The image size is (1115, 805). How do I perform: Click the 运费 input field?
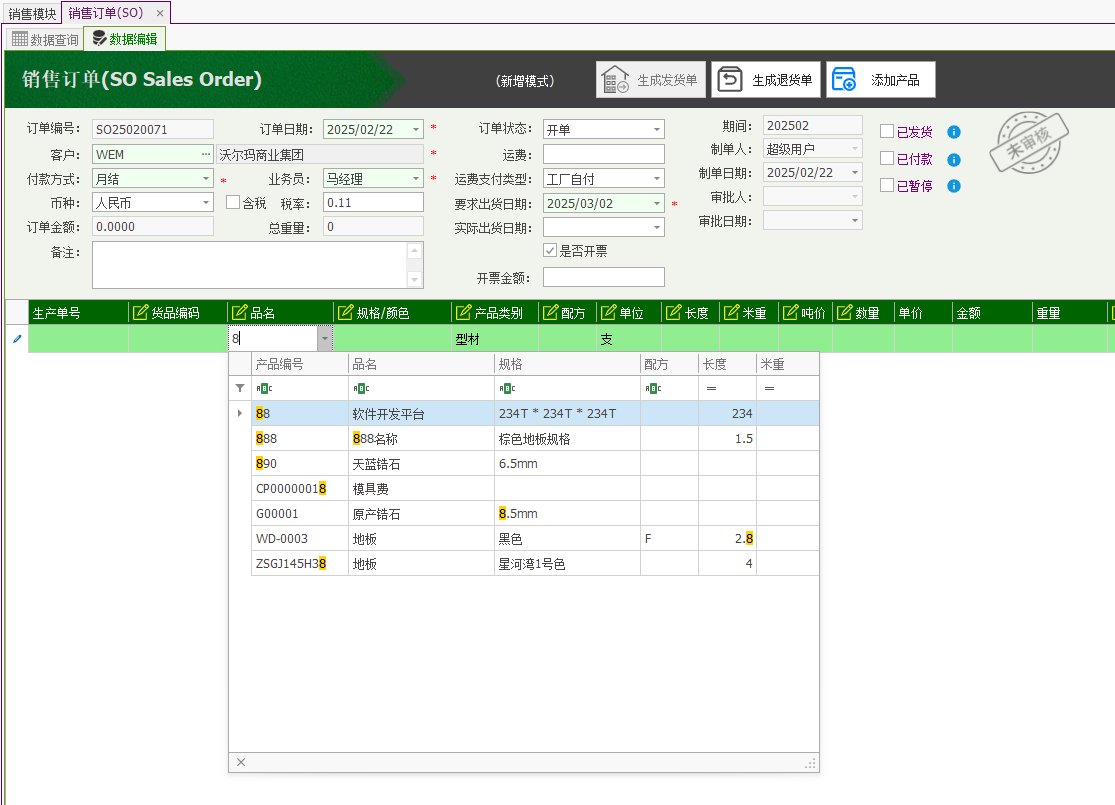pyautogui.click(x=604, y=154)
